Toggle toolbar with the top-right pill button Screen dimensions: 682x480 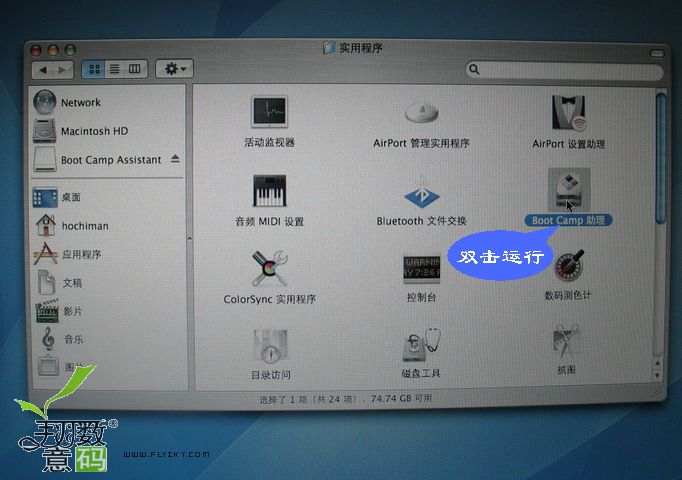(x=657, y=53)
